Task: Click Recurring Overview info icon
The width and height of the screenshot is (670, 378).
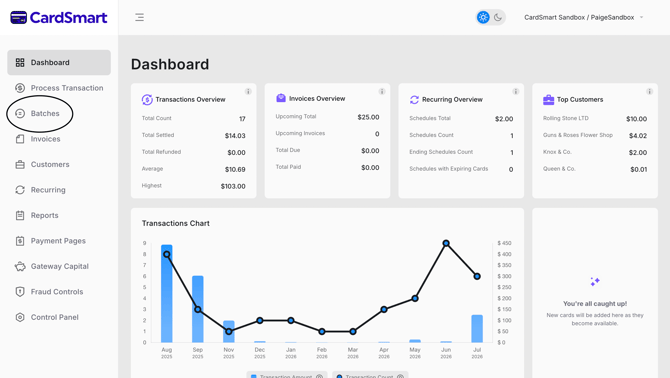Action: point(516,91)
